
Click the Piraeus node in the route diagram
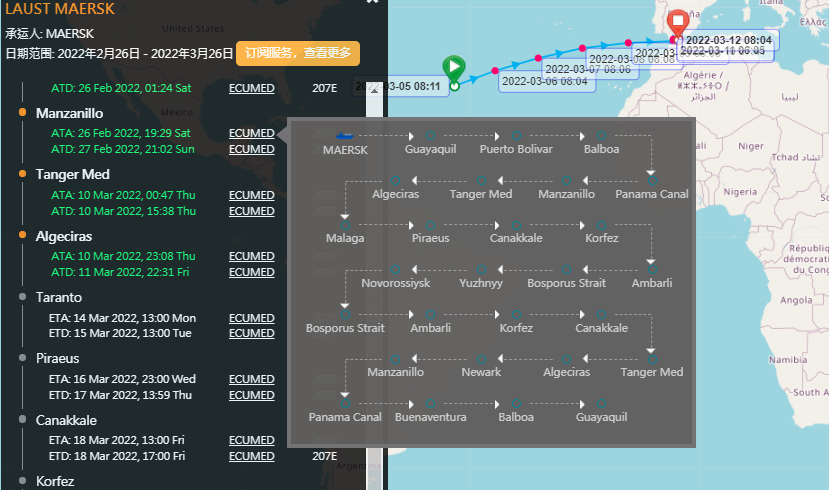click(430, 224)
